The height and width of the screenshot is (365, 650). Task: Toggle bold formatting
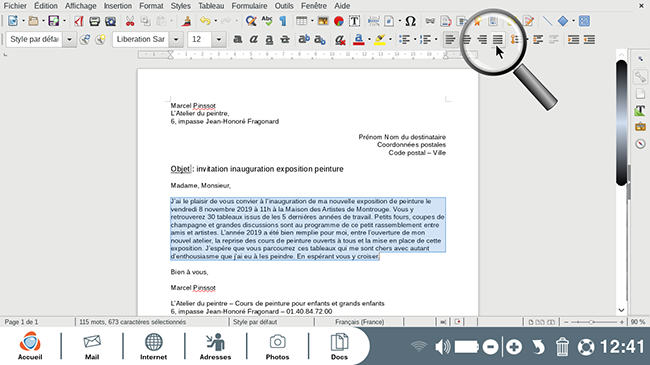tap(238, 39)
